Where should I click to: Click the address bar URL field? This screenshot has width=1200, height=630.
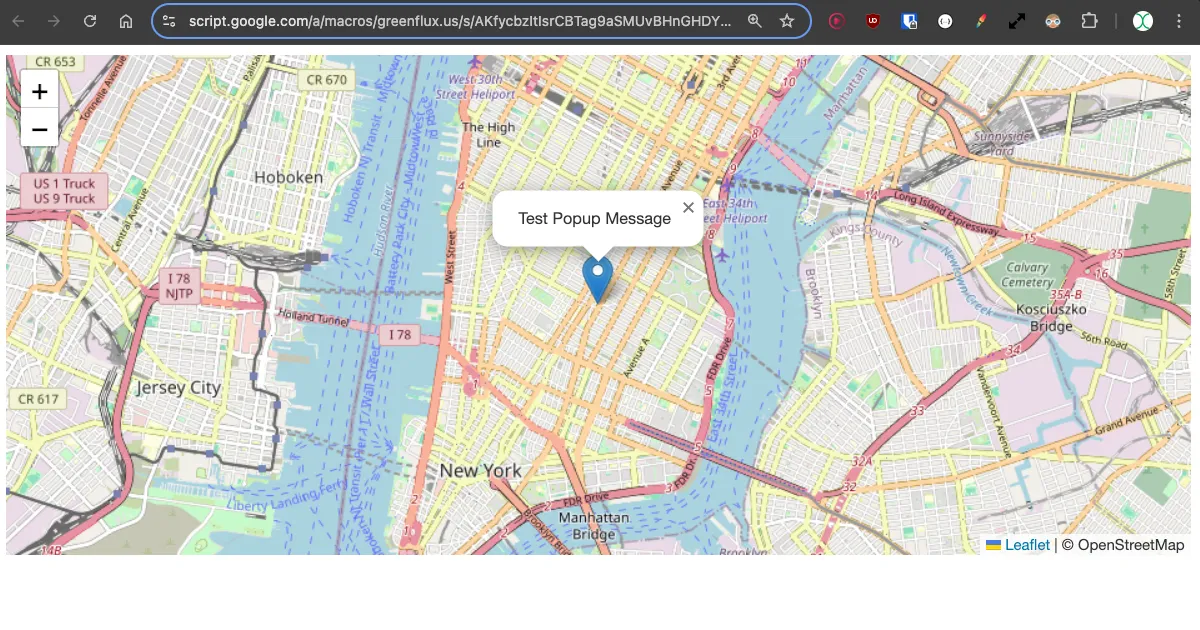coord(460,21)
